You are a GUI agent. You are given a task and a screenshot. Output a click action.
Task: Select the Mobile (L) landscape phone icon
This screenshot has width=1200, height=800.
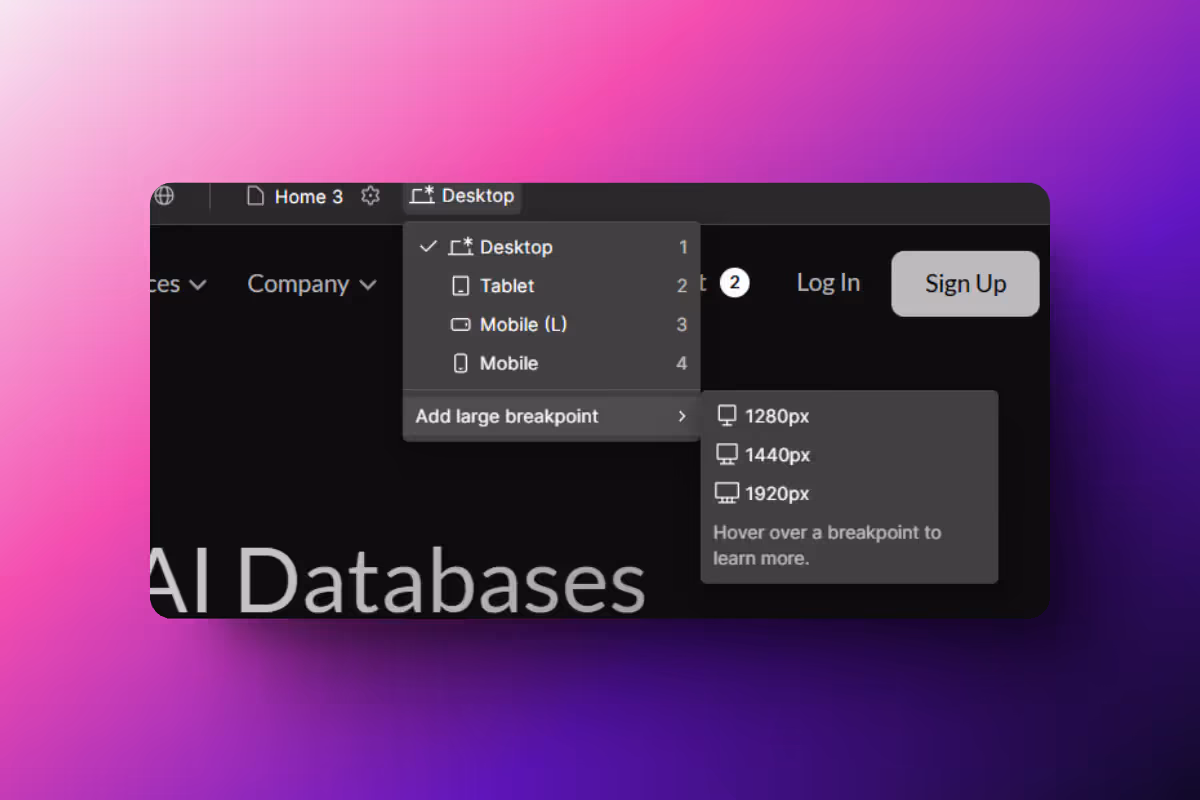[x=460, y=325]
